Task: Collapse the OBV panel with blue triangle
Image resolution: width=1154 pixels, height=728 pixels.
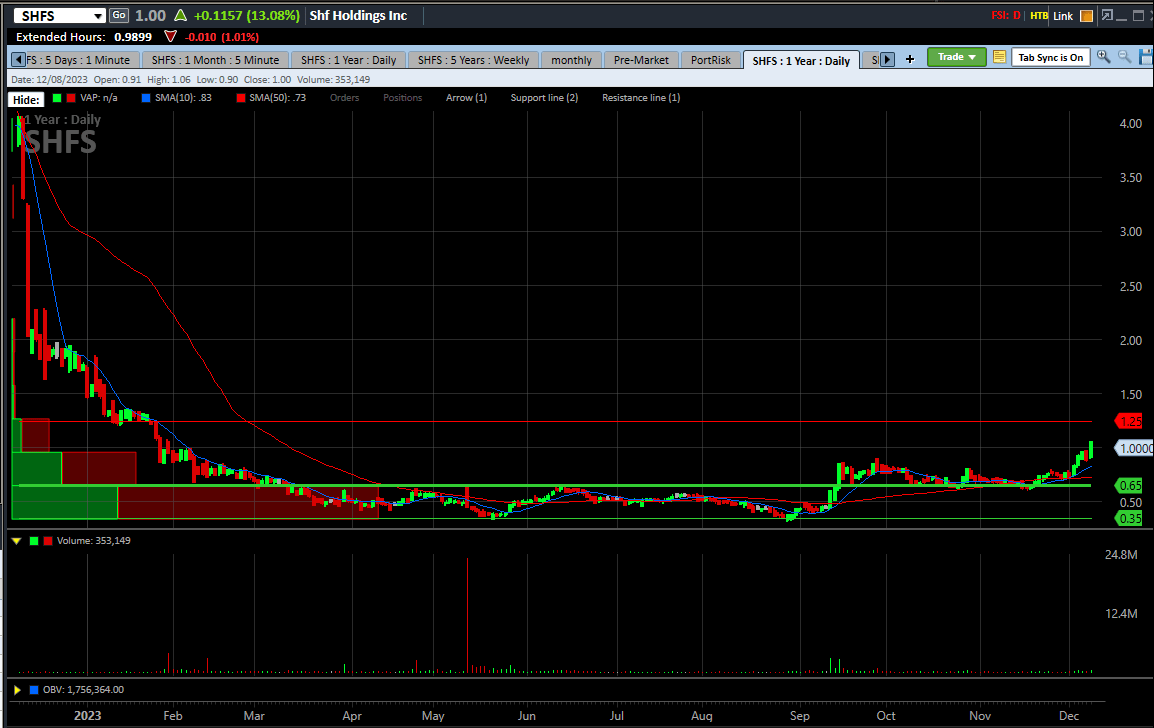Action: [x=16, y=689]
